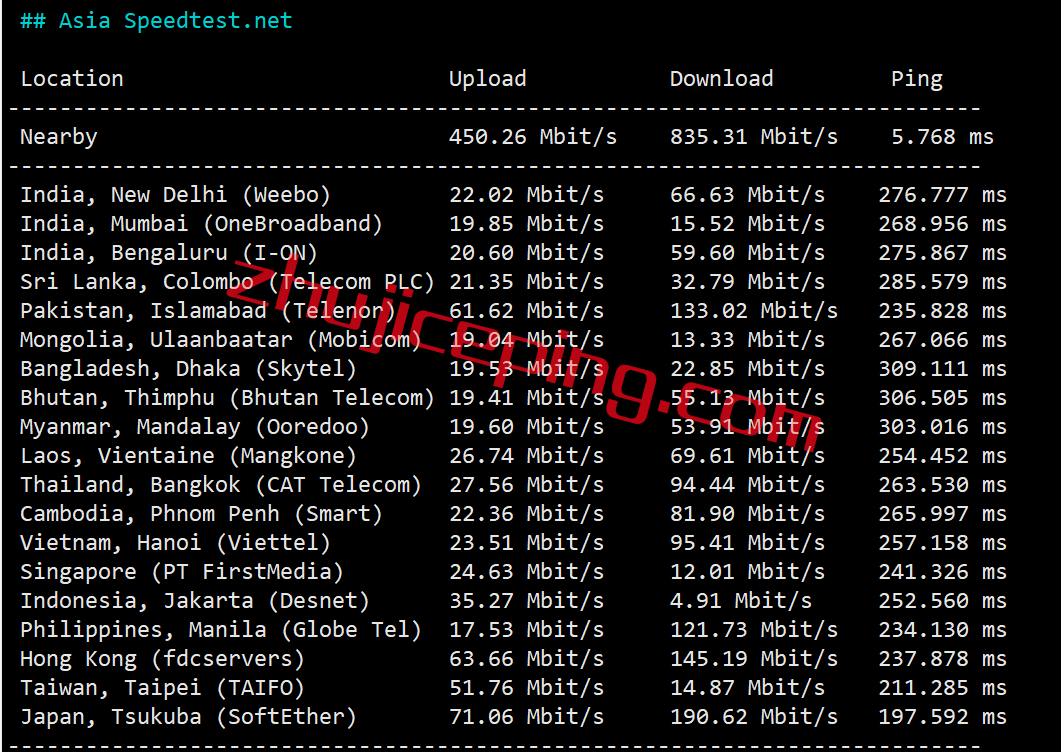Click the "Download" column header
This screenshot has width=1061, height=752.
(721, 79)
